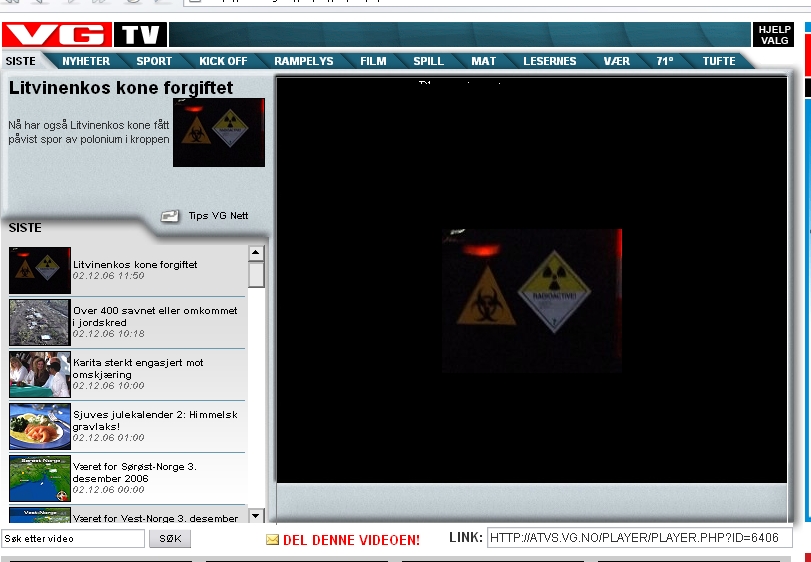Open the SPILL tab

428,61
